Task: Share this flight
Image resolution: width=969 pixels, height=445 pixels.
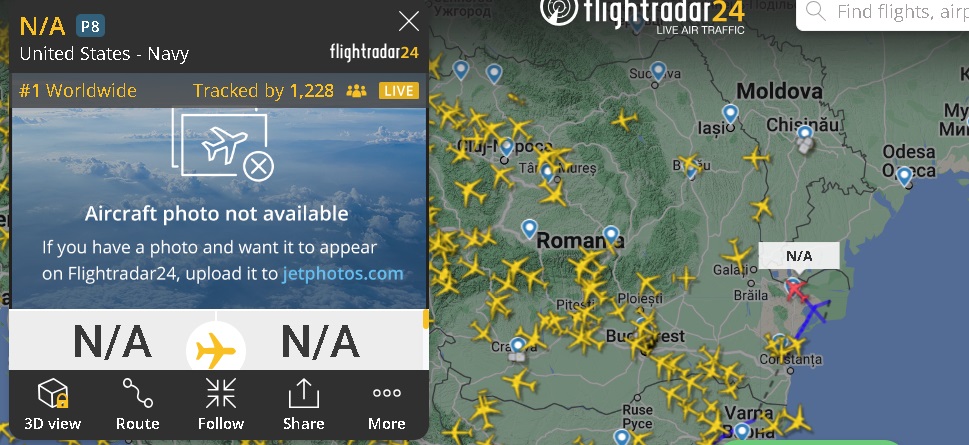Action: [x=303, y=404]
